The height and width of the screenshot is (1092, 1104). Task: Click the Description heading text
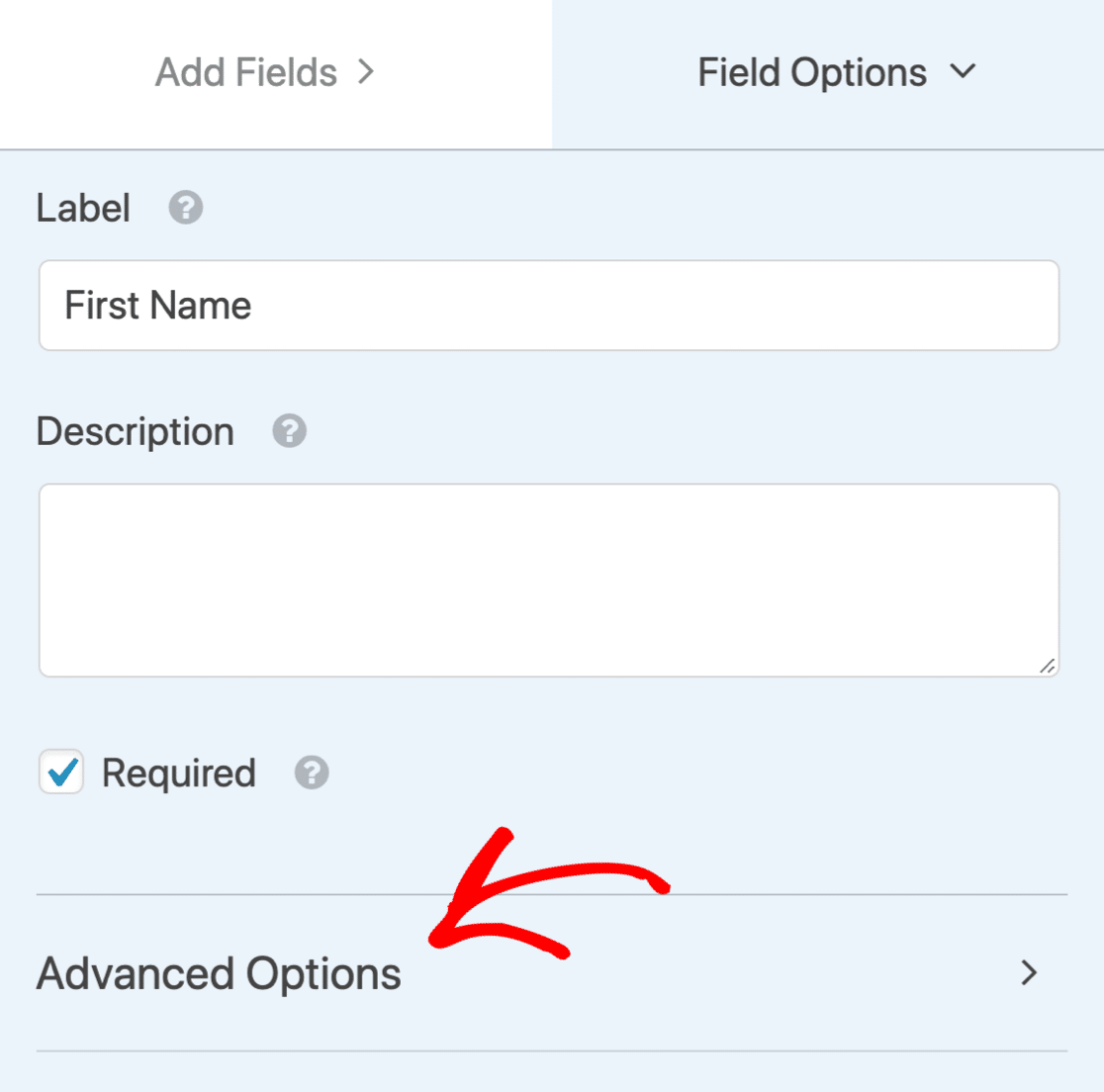coord(136,431)
